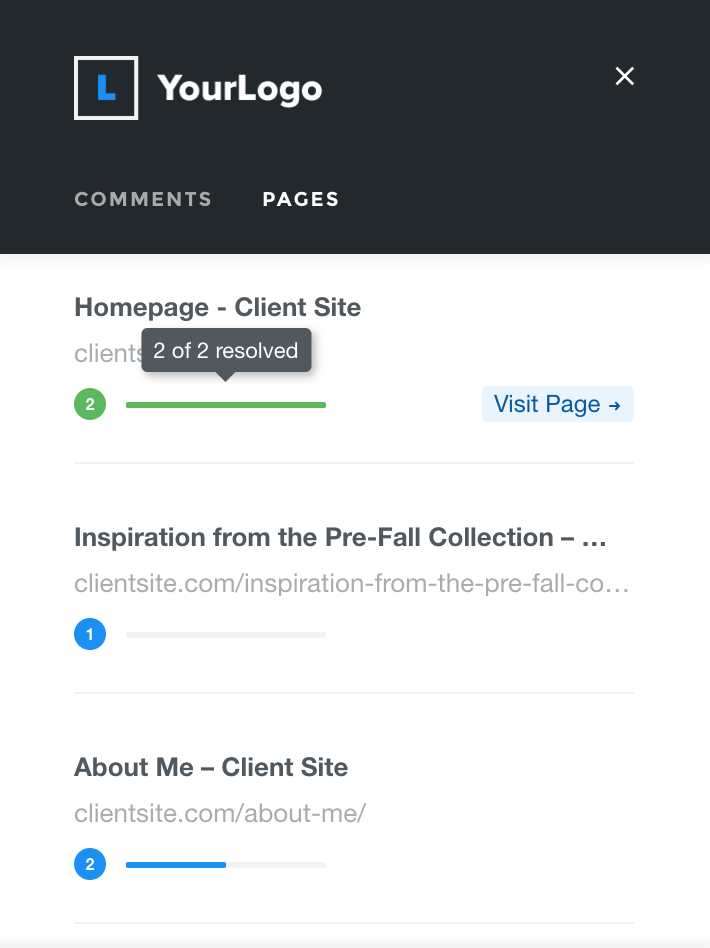710x948 pixels.
Task: Click the blue badge showing 1 comment
Action: pyautogui.click(x=90, y=635)
